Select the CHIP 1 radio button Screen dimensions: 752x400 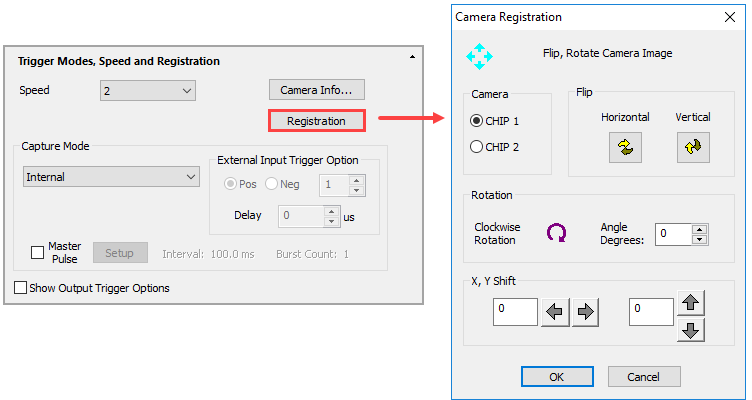pos(477,121)
